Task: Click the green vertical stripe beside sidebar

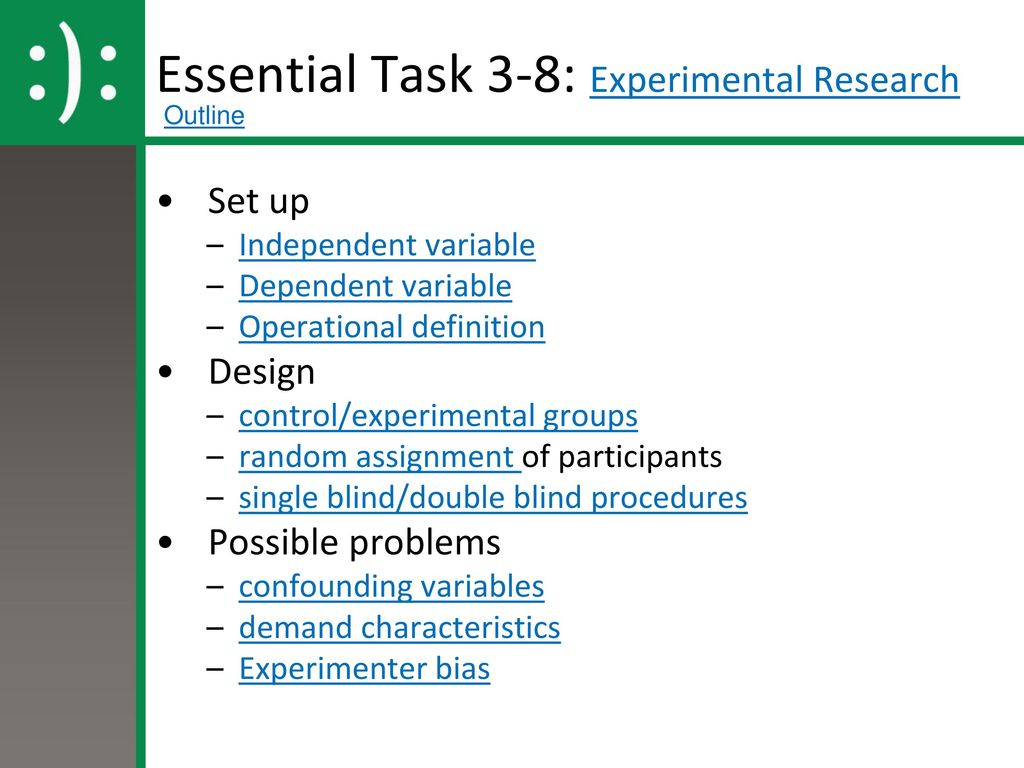Action: tap(140, 456)
